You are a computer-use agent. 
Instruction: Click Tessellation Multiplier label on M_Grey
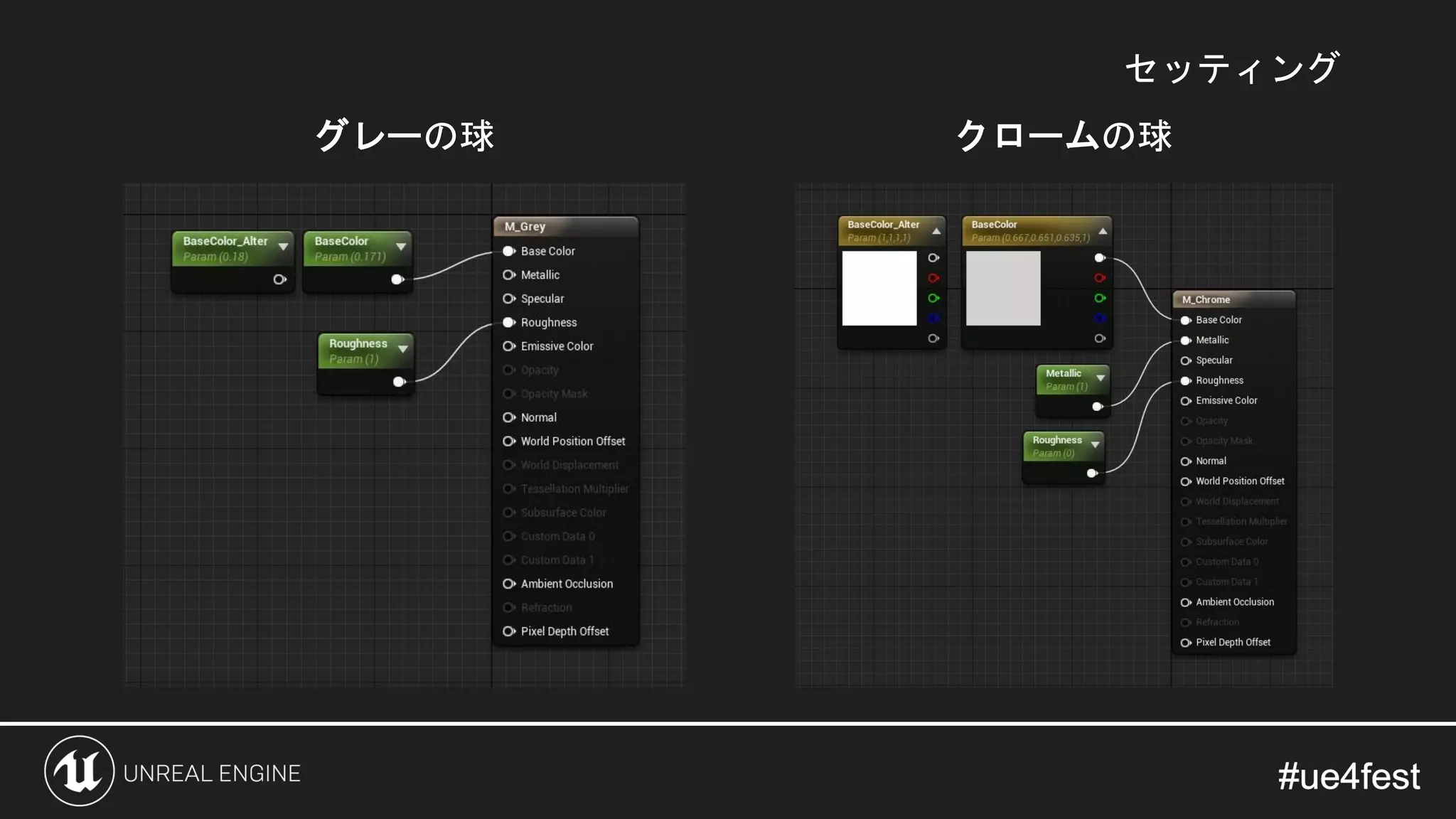(574, 489)
